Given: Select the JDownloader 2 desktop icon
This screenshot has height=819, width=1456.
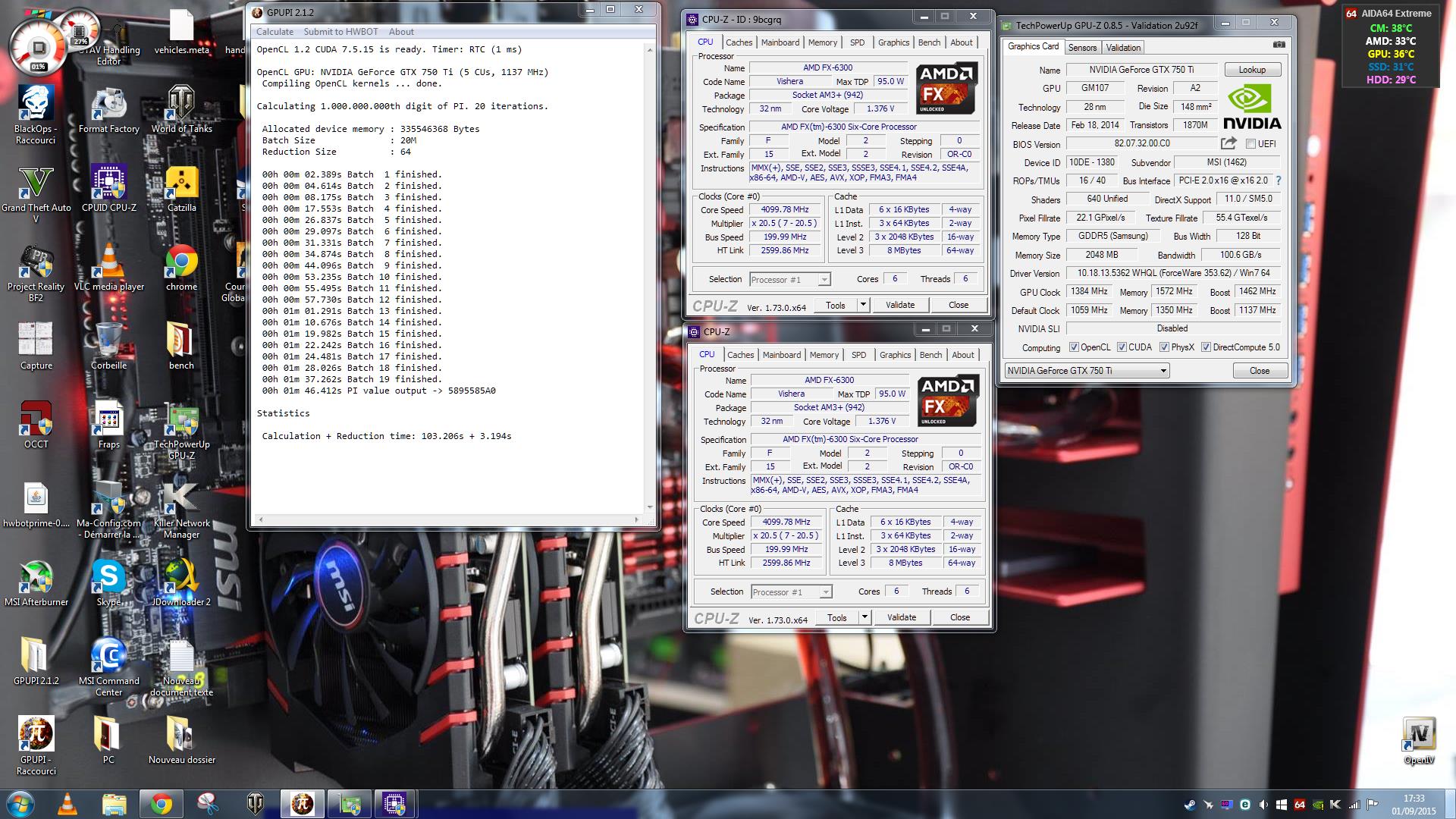Looking at the screenshot, I should 181,583.
